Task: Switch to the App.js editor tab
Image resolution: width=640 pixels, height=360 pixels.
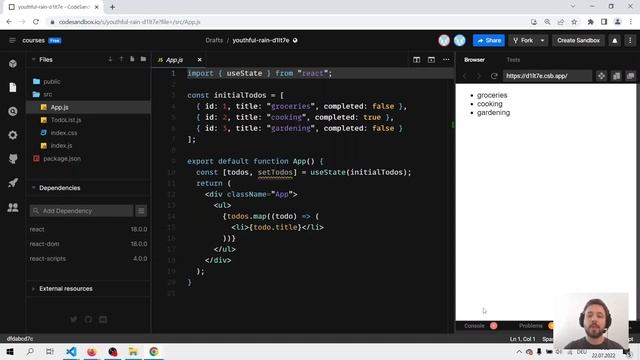Action: coord(174,60)
